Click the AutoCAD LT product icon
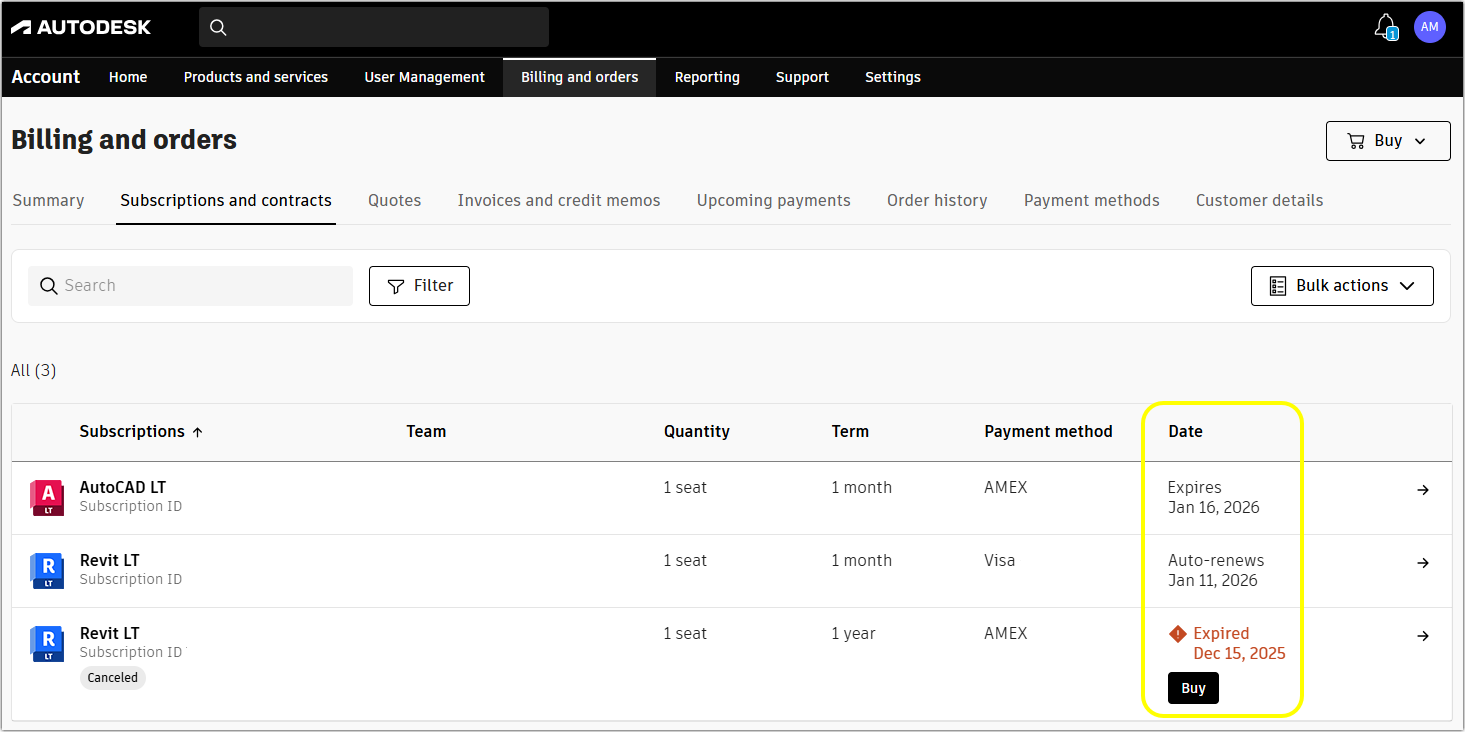The height and width of the screenshot is (733, 1466). click(x=47, y=497)
